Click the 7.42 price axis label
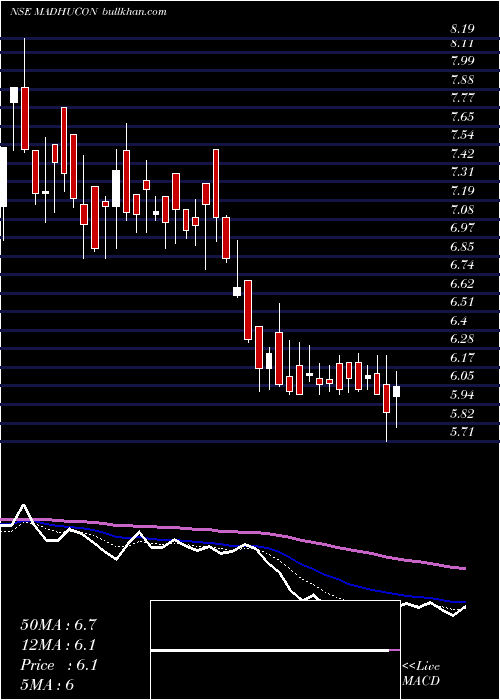The width and height of the screenshot is (500, 700). click(x=462, y=154)
